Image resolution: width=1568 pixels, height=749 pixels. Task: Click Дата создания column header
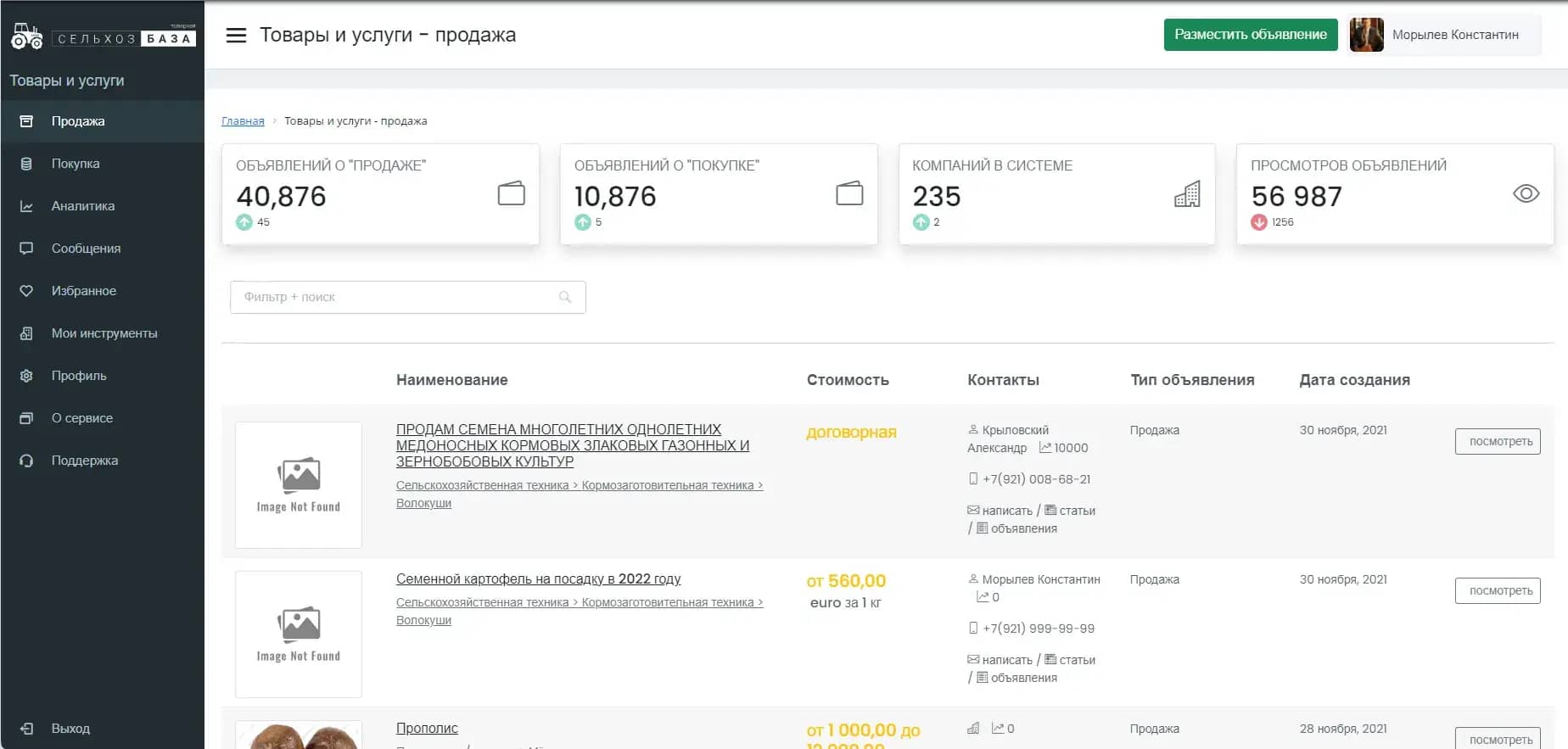[1354, 380]
